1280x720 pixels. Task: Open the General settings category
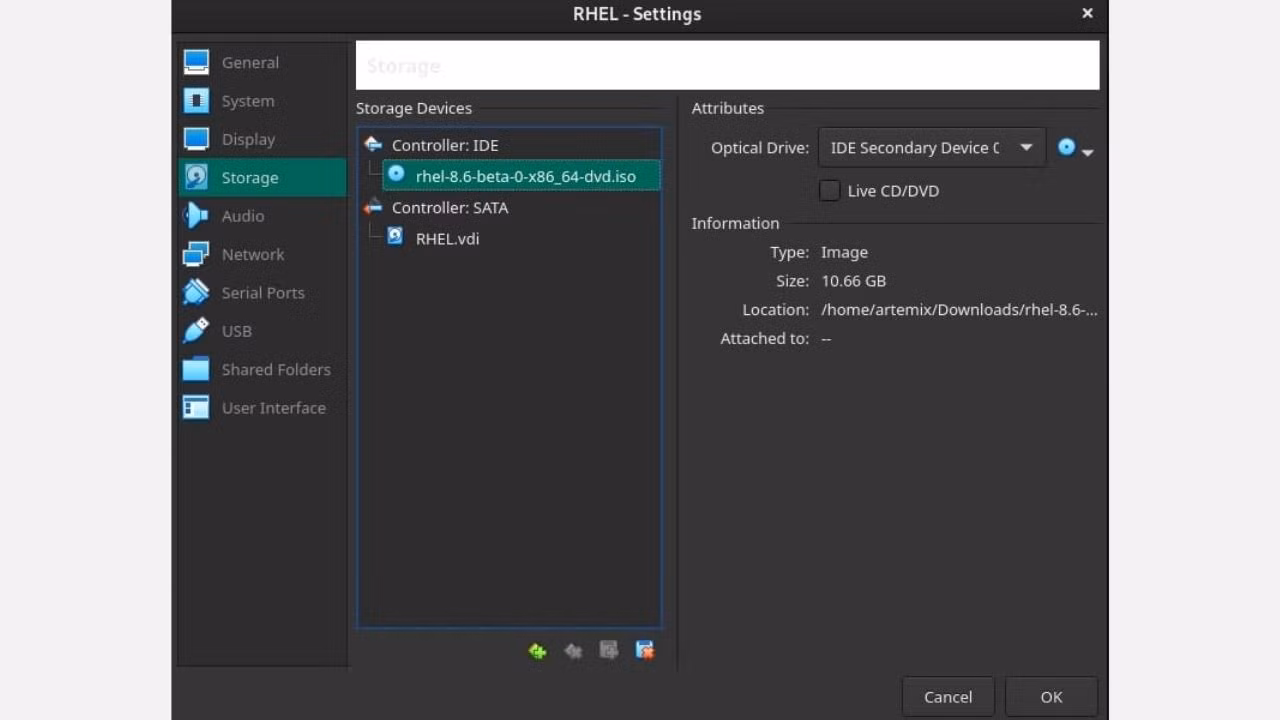262,62
